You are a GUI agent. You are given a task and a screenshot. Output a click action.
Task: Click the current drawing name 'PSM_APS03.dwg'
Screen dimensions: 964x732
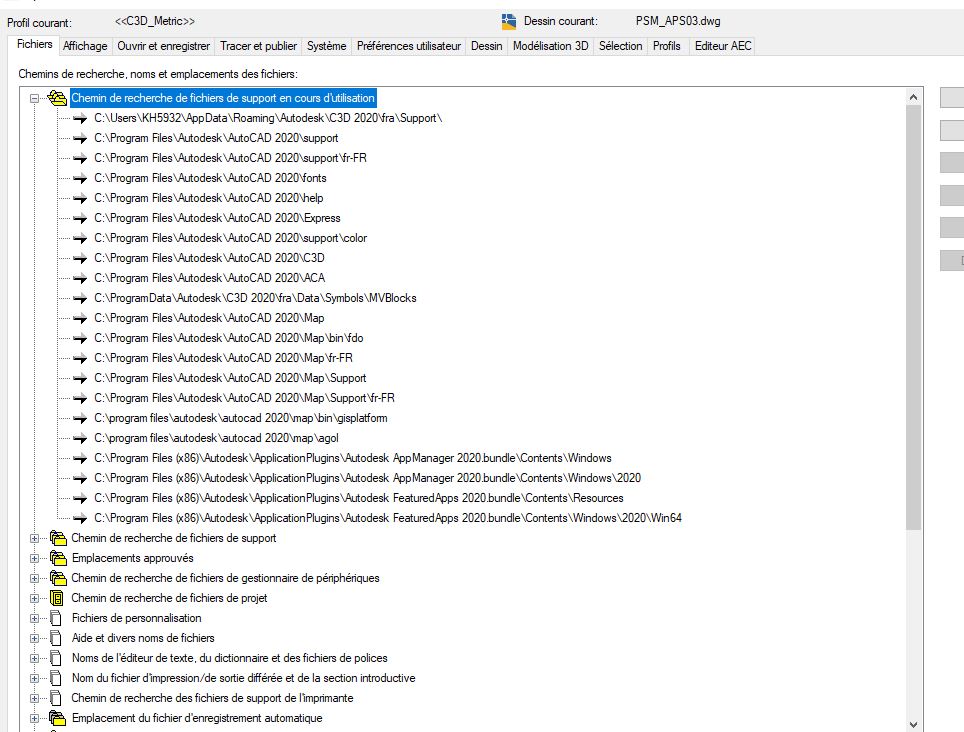coord(678,22)
